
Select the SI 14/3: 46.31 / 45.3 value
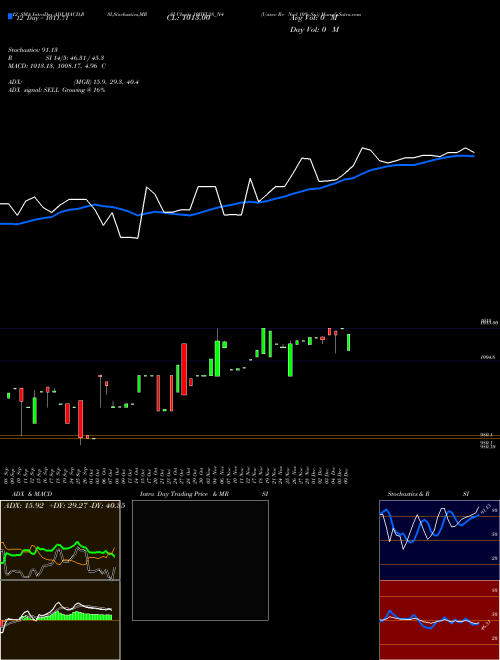click(75, 58)
